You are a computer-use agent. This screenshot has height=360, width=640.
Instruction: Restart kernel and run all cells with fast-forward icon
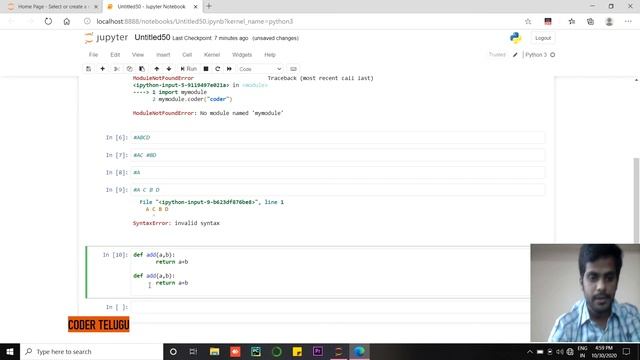click(x=229, y=69)
